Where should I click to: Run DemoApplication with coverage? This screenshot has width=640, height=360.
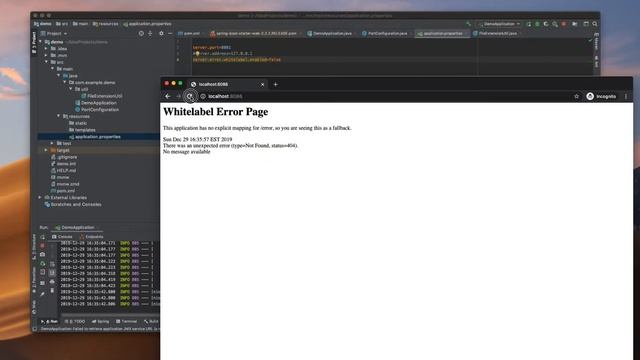tap(546, 24)
